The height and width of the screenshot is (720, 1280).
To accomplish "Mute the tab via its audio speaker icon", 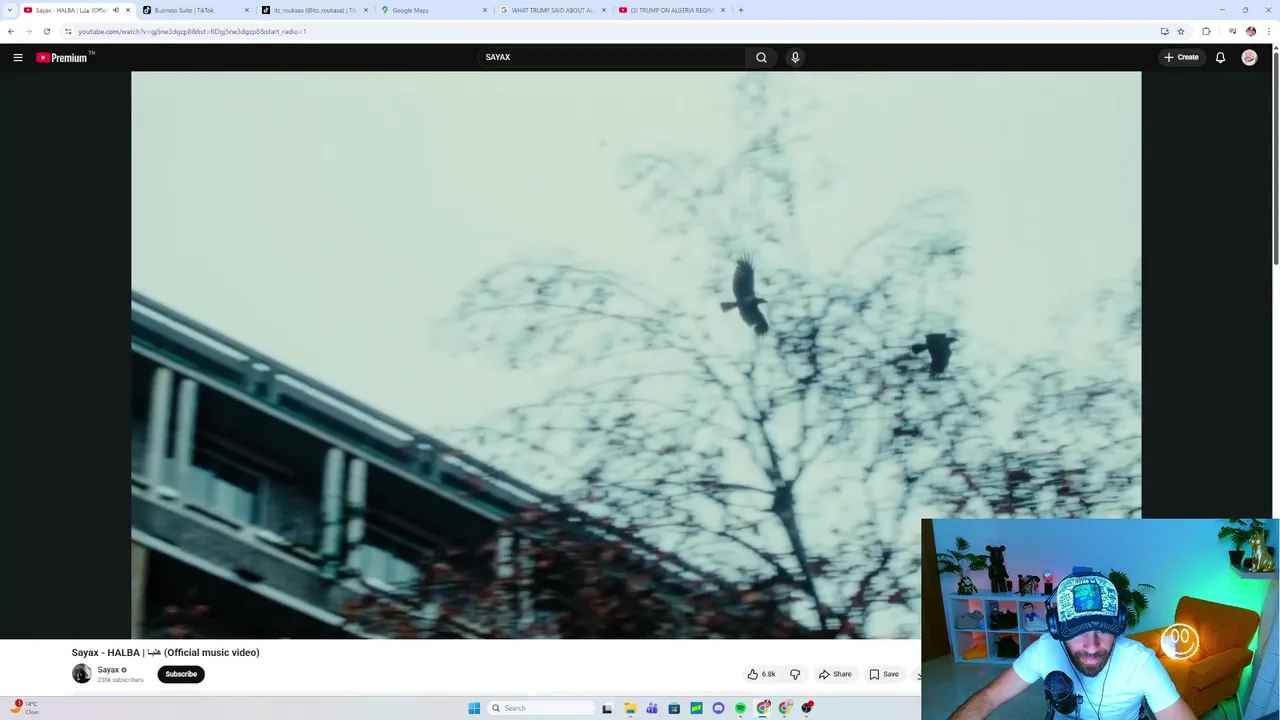I will pos(116,10).
